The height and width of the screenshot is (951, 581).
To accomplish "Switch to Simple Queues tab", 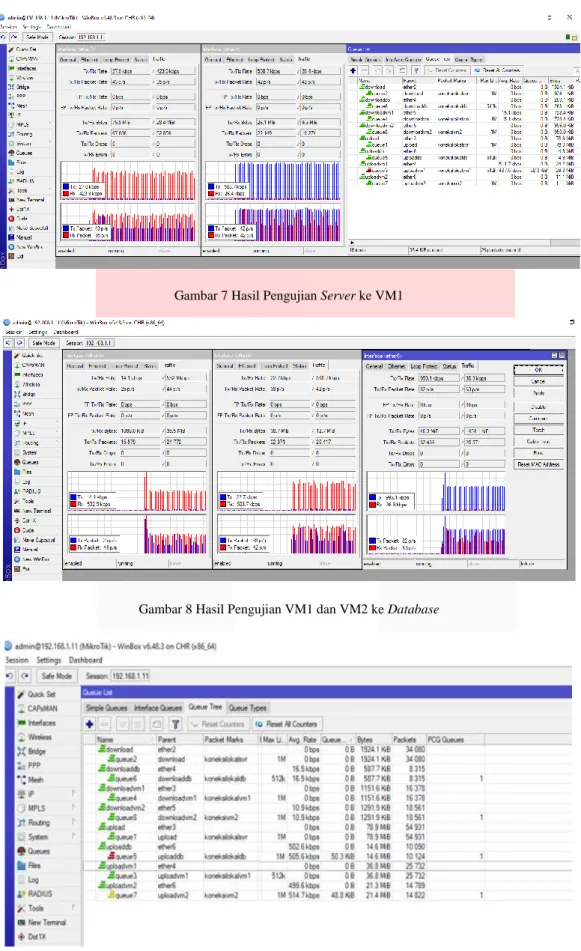I will 106,708.
